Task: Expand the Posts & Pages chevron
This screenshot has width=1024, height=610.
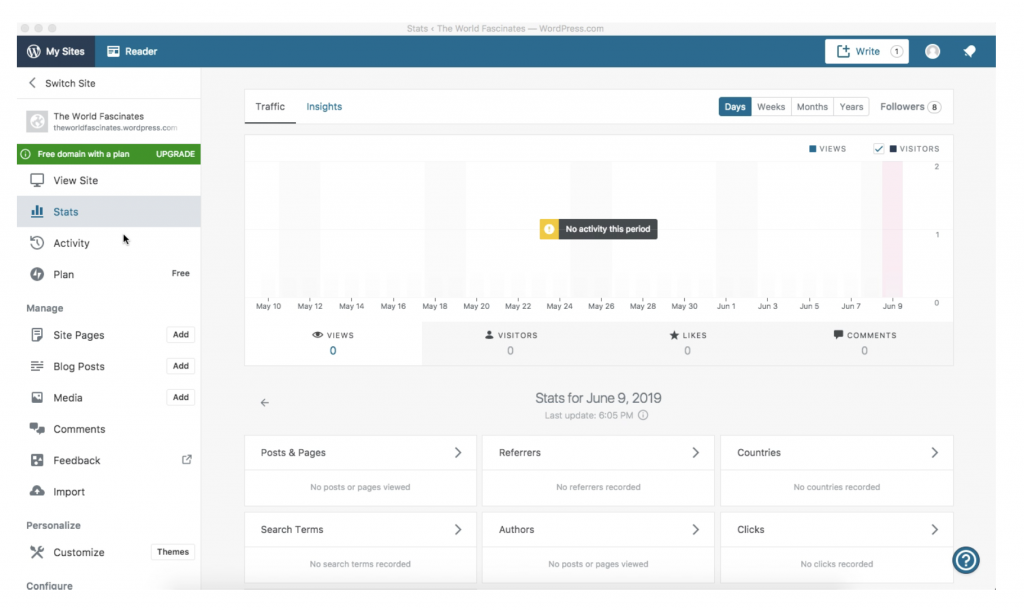Action: 458,452
